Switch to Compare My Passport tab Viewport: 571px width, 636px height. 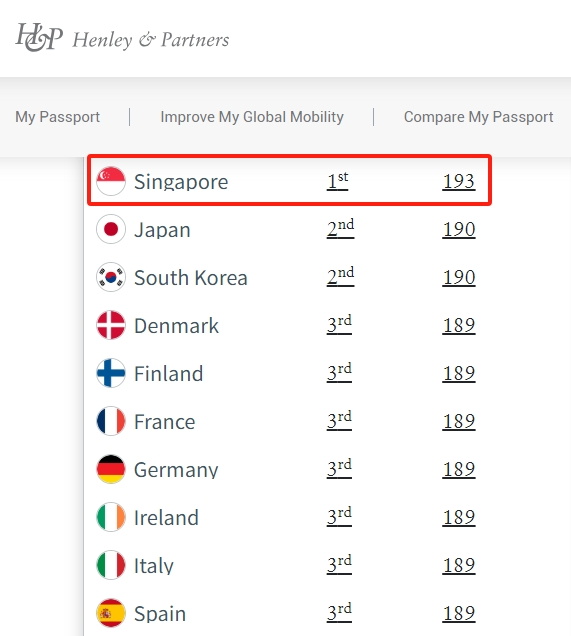coord(479,117)
